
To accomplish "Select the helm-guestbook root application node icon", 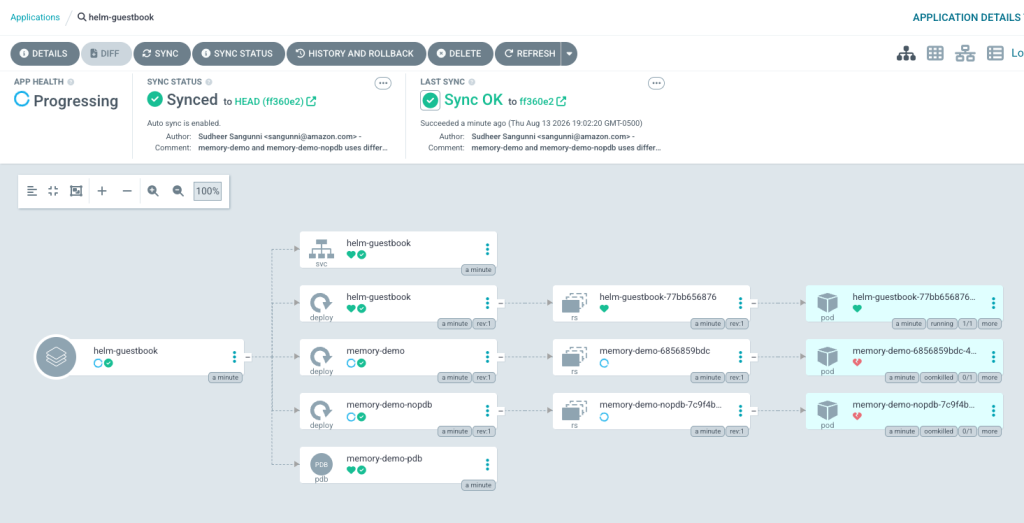I will click(x=56, y=357).
